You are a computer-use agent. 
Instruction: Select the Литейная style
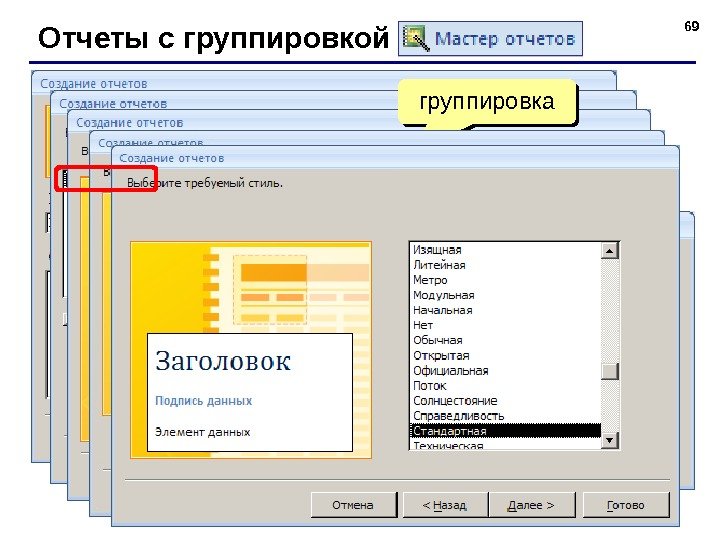click(x=505, y=265)
